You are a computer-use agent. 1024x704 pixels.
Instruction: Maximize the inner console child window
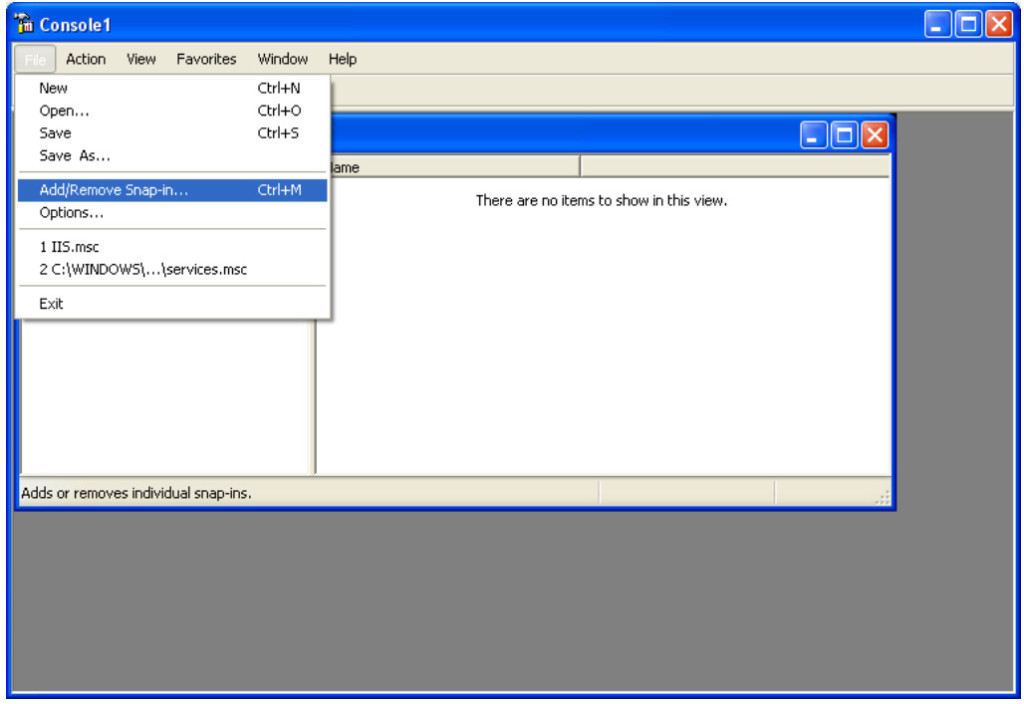(x=845, y=136)
